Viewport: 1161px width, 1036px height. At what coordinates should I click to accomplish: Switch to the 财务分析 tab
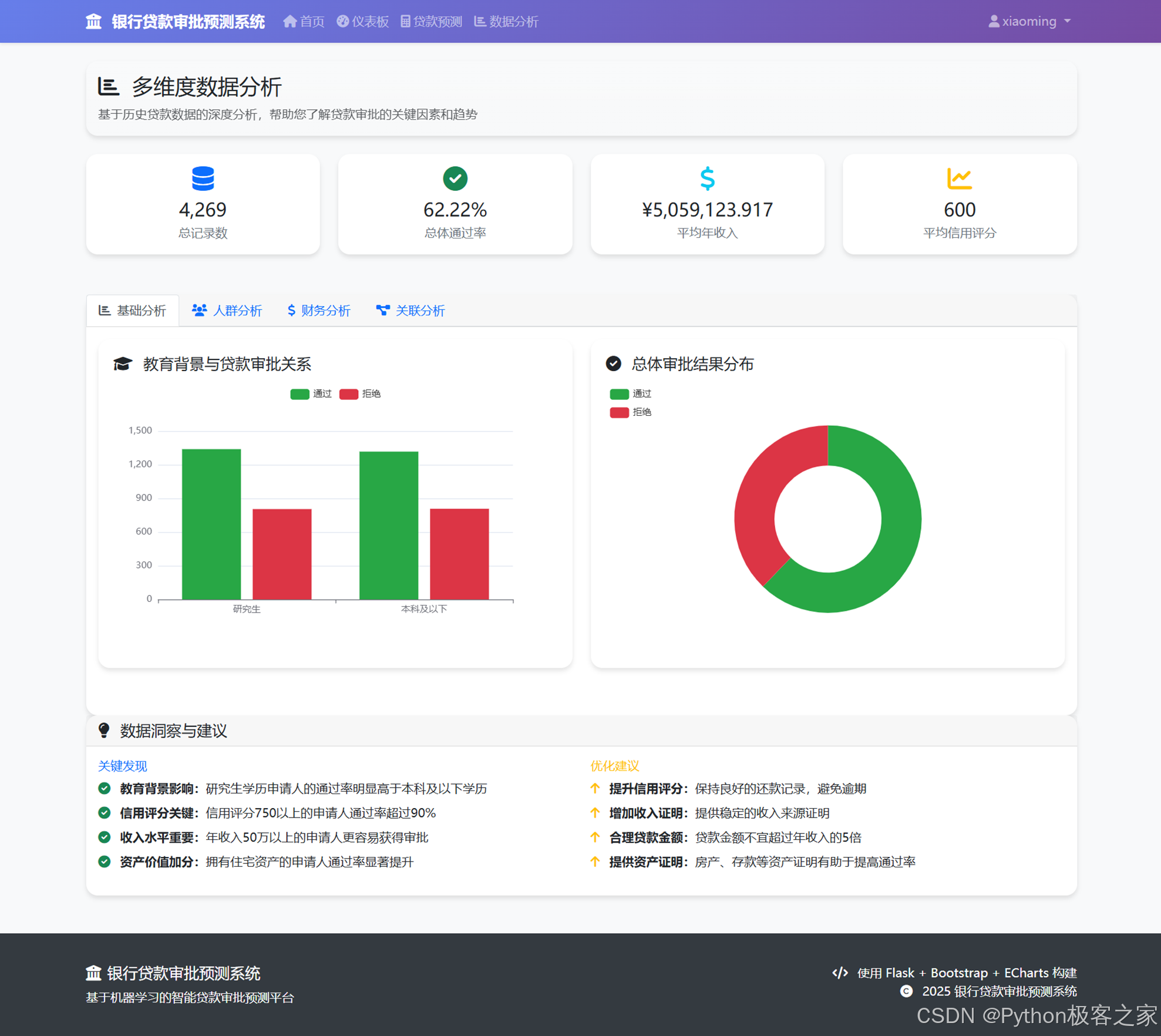318,311
